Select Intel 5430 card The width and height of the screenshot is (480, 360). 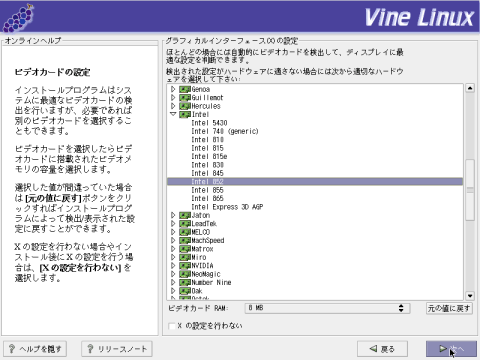click(x=209, y=123)
